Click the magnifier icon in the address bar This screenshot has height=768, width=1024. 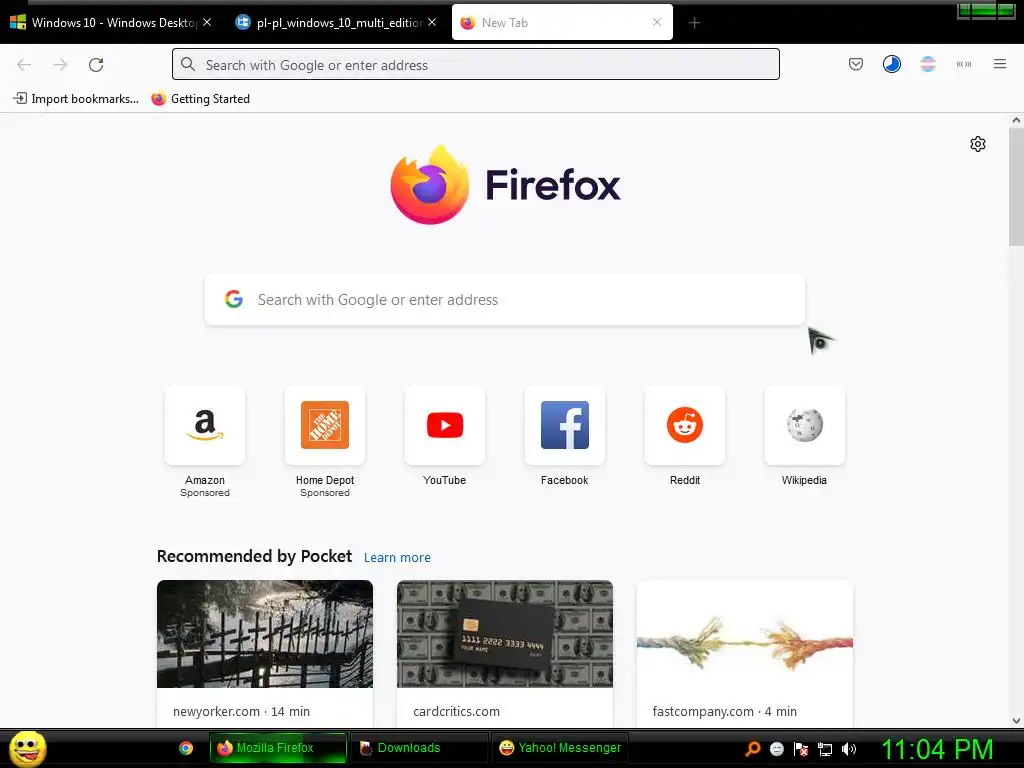(188, 64)
